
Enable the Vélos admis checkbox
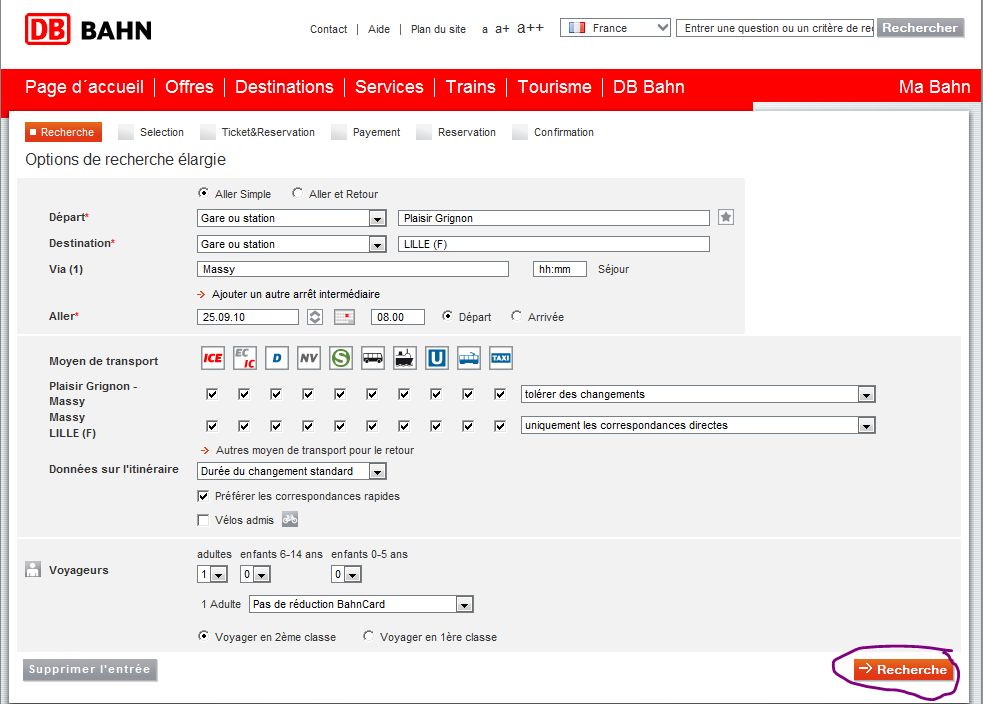pyautogui.click(x=203, y=520)
